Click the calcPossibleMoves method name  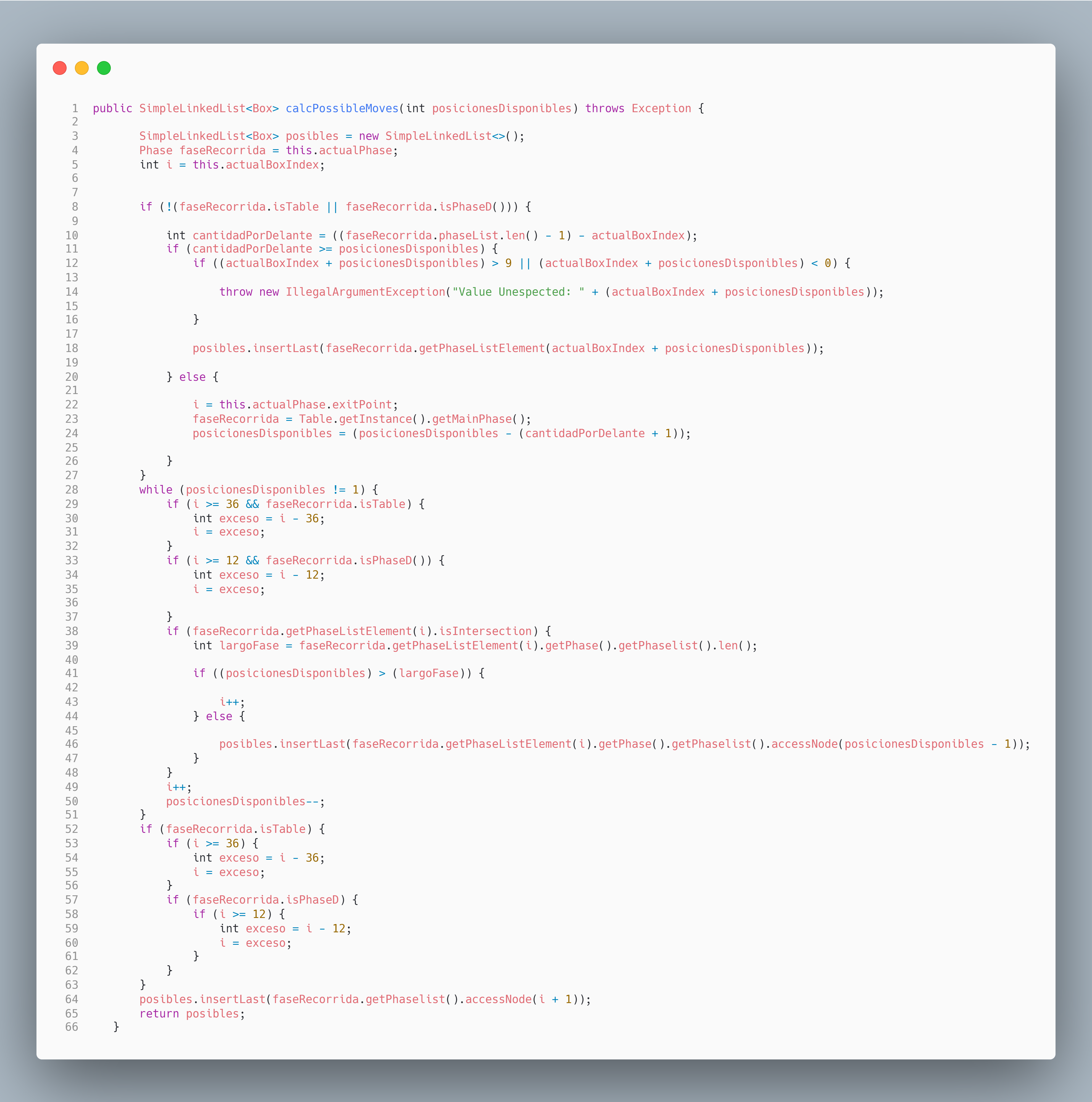point(342,108)
